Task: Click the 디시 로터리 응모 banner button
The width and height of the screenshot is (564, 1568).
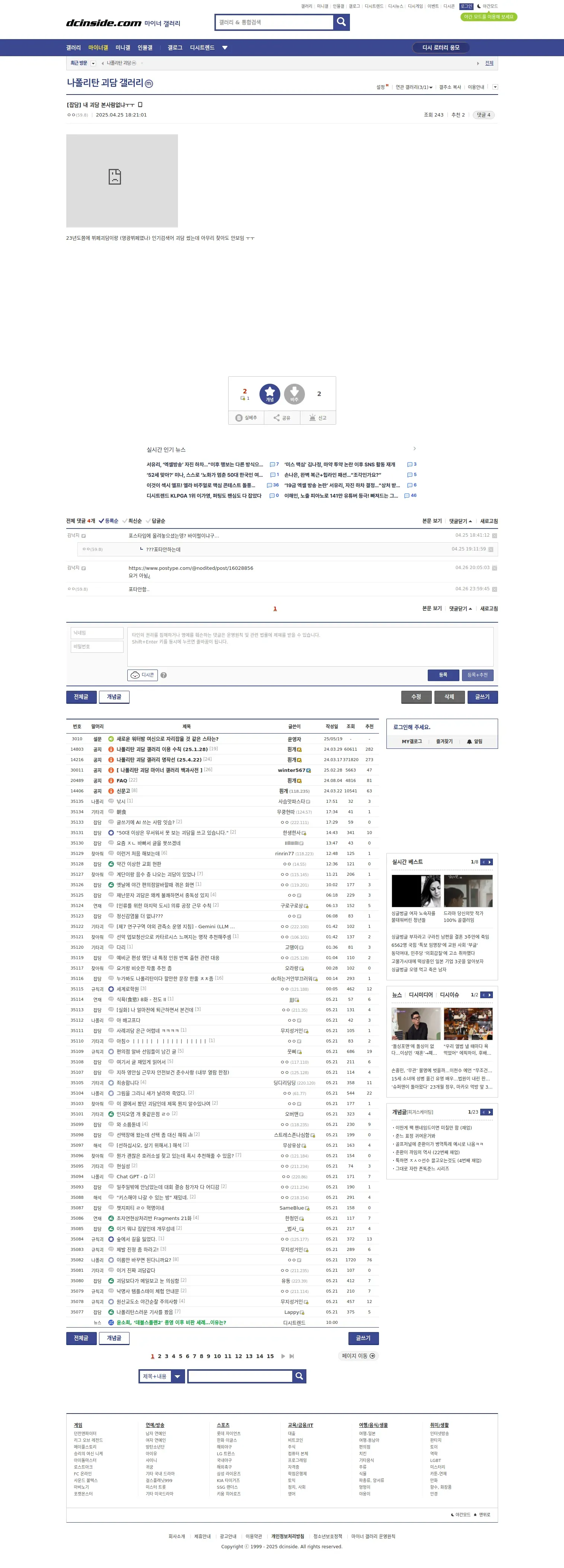Action: [x=441, y=48]
